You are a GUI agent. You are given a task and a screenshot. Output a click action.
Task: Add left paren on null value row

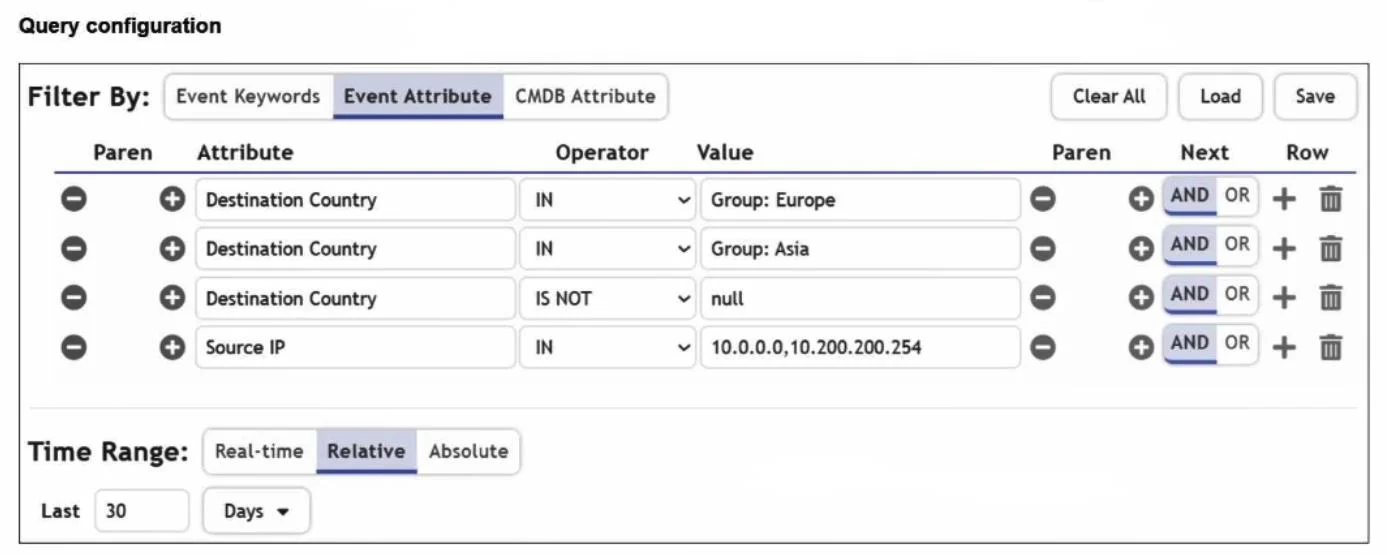tap(173, 298)
